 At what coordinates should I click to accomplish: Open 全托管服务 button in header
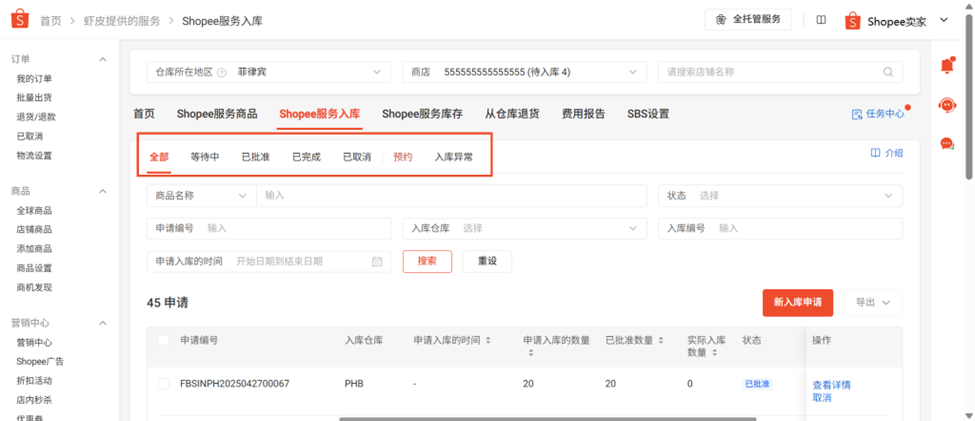click(748, 19)
